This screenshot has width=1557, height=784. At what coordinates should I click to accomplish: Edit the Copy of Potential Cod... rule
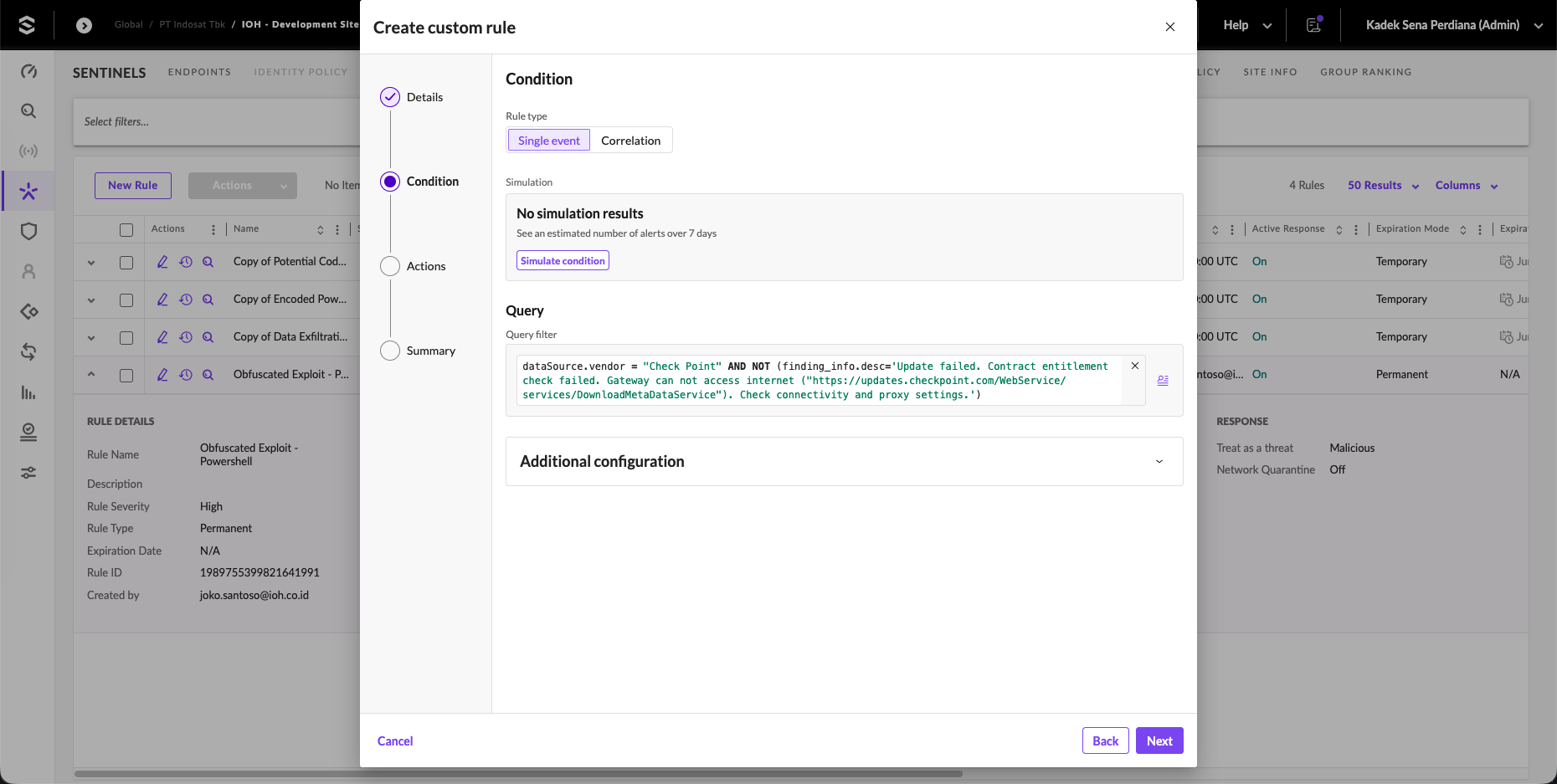(x=162, y=262)
